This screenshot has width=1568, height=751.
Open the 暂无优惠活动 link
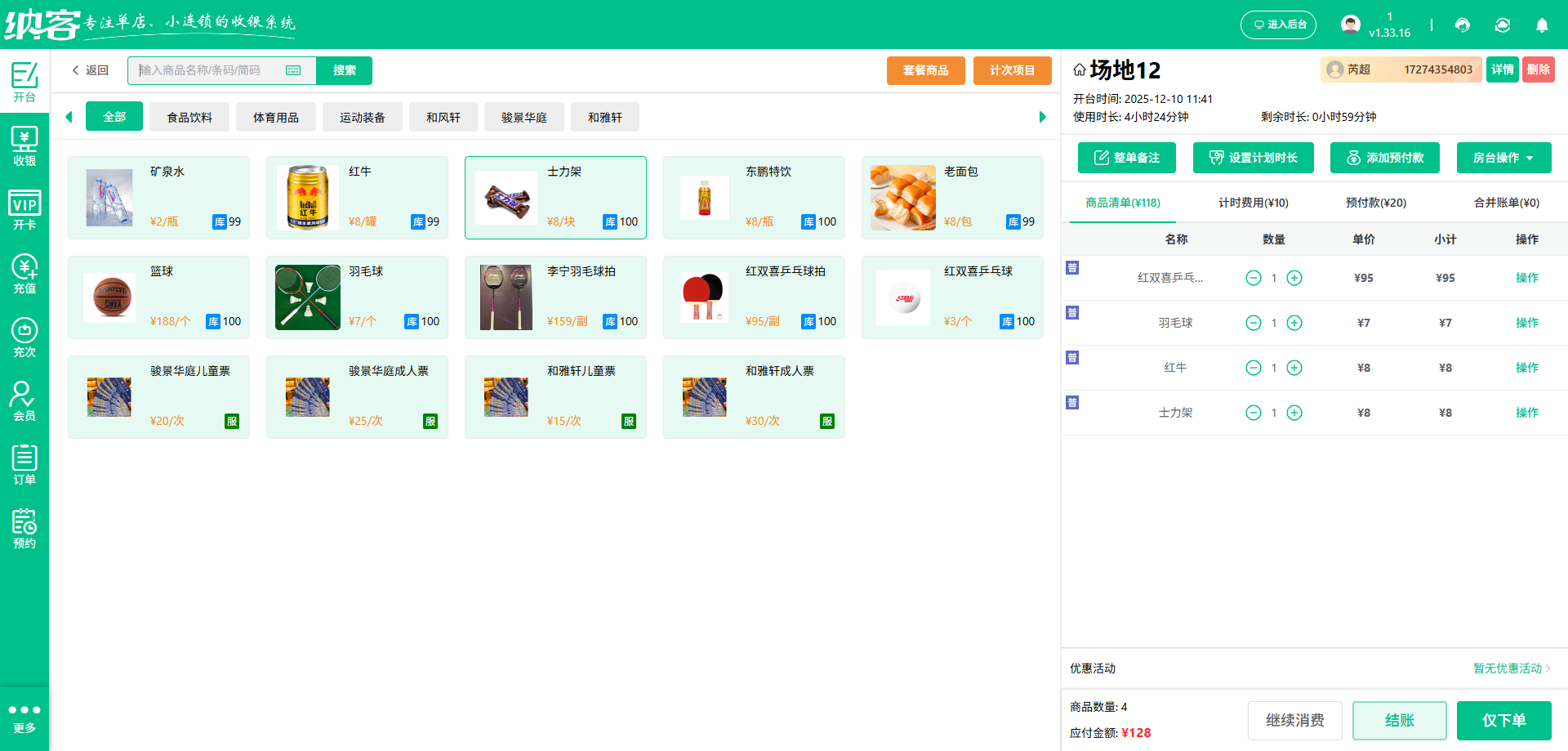[1507, 668]
